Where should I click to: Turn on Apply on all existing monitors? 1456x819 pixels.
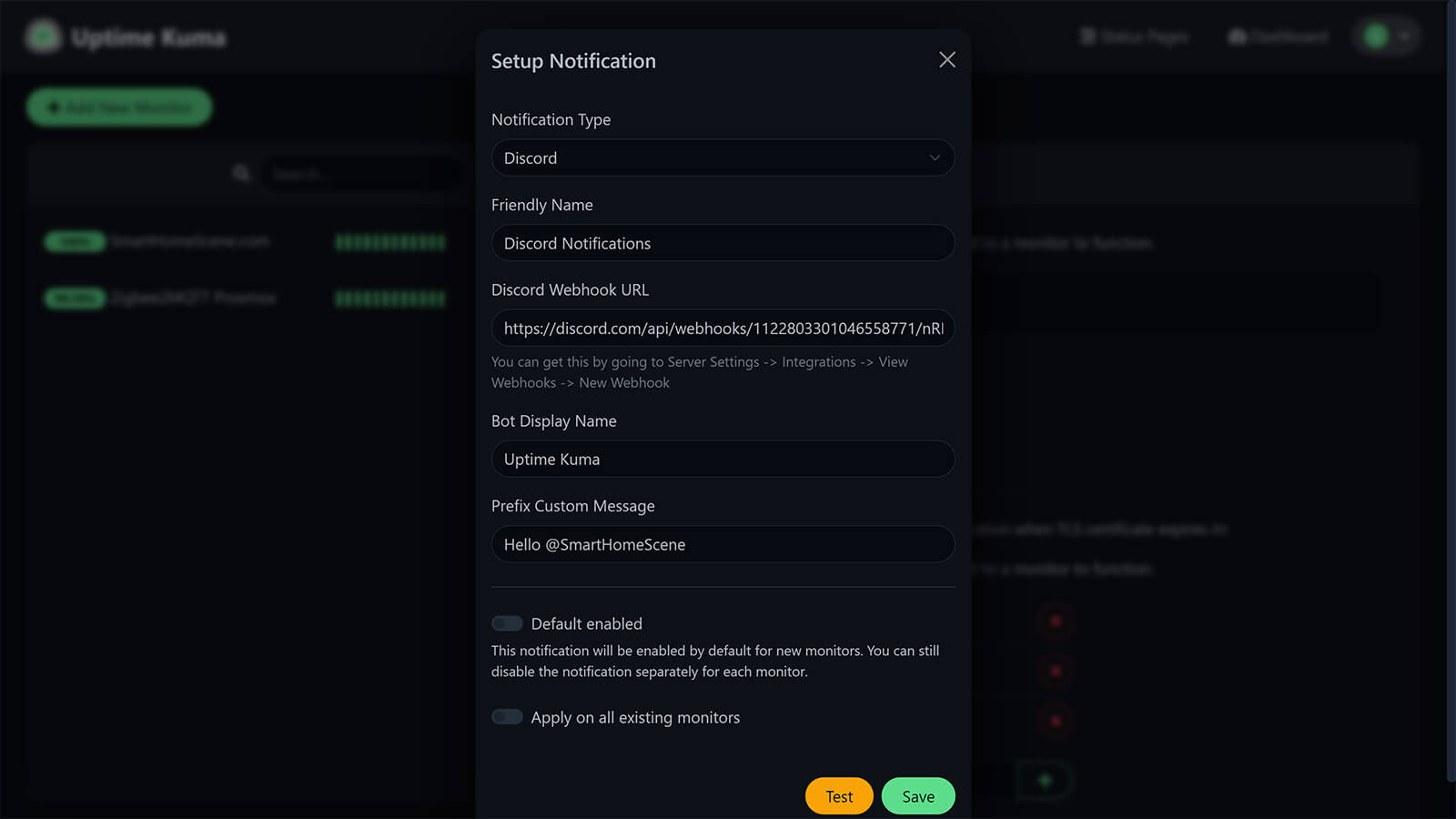[507, 717]
